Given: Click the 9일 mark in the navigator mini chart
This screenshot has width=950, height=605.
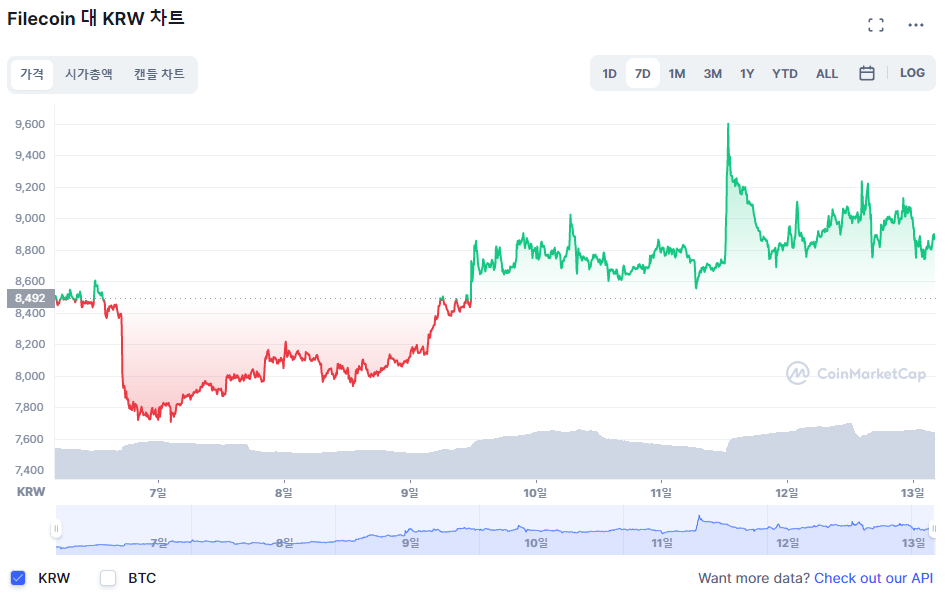Looking at the screenshot, I should 410,543.
